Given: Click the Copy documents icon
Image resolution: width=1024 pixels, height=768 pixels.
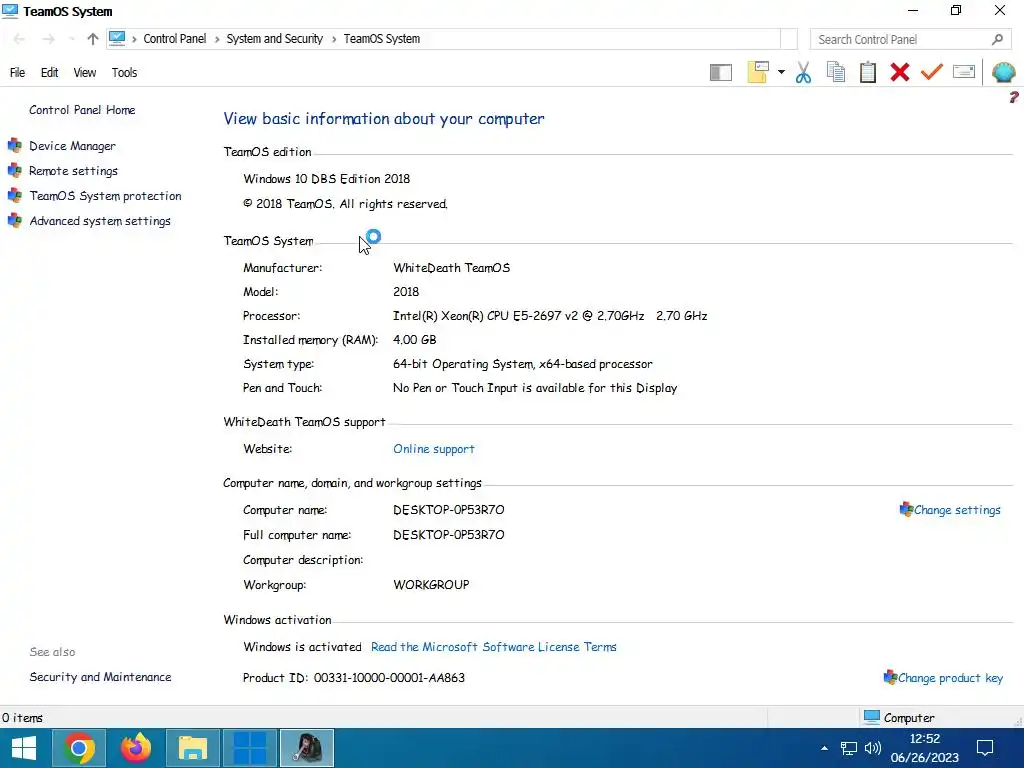Looking at the screenshot, I should pyautogui.click(x=836, y=72).
